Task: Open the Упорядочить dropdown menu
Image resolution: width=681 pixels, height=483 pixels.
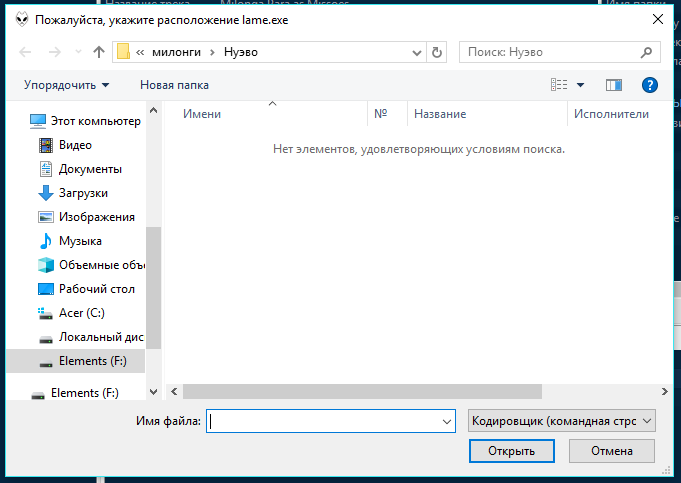Action: pos(66,85)
